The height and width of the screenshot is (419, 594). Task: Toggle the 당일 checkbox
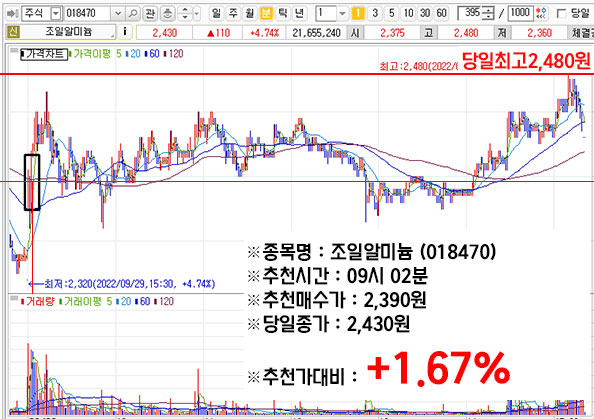[561, 14]
